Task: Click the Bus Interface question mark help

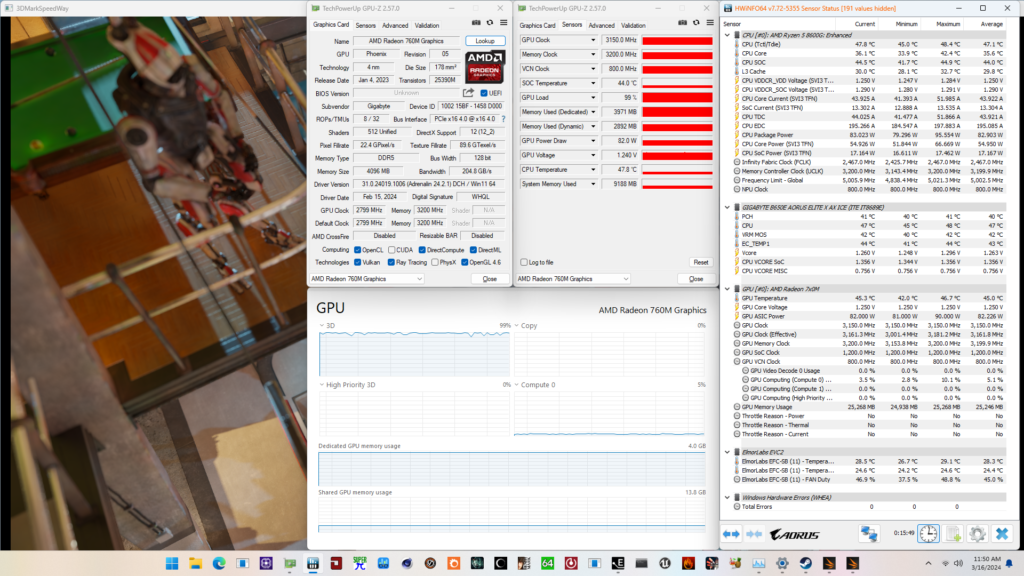Action: 503,119
